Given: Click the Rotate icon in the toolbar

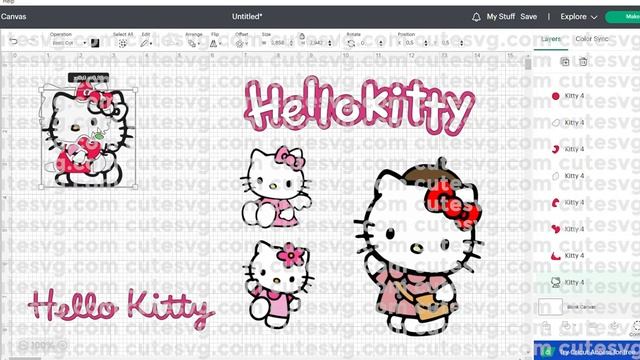Looking at the screenshot, I should click(351, 43).
